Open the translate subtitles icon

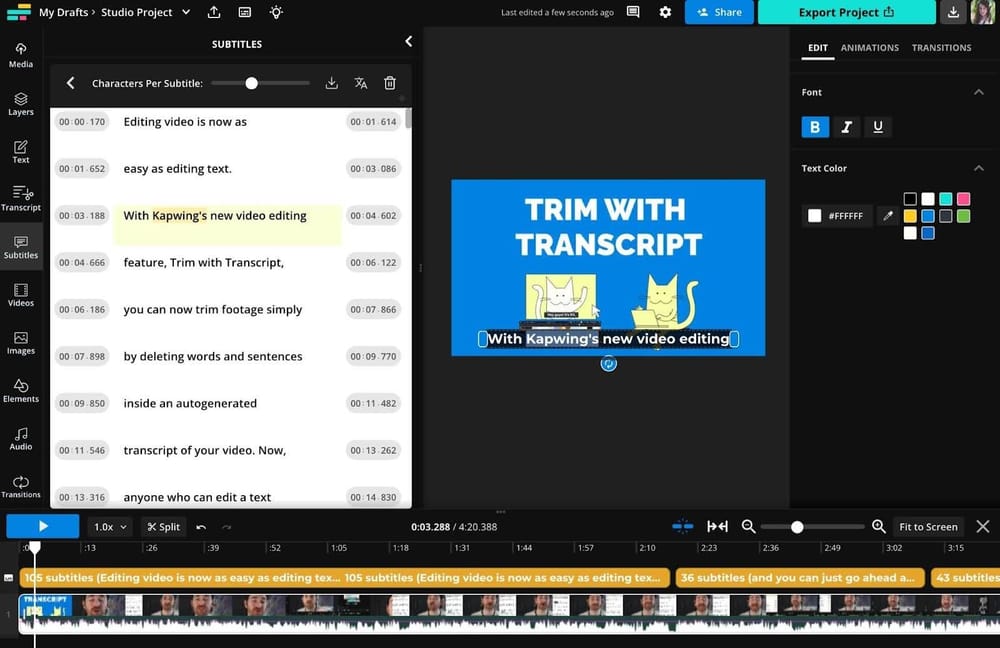tap(361, 83)
